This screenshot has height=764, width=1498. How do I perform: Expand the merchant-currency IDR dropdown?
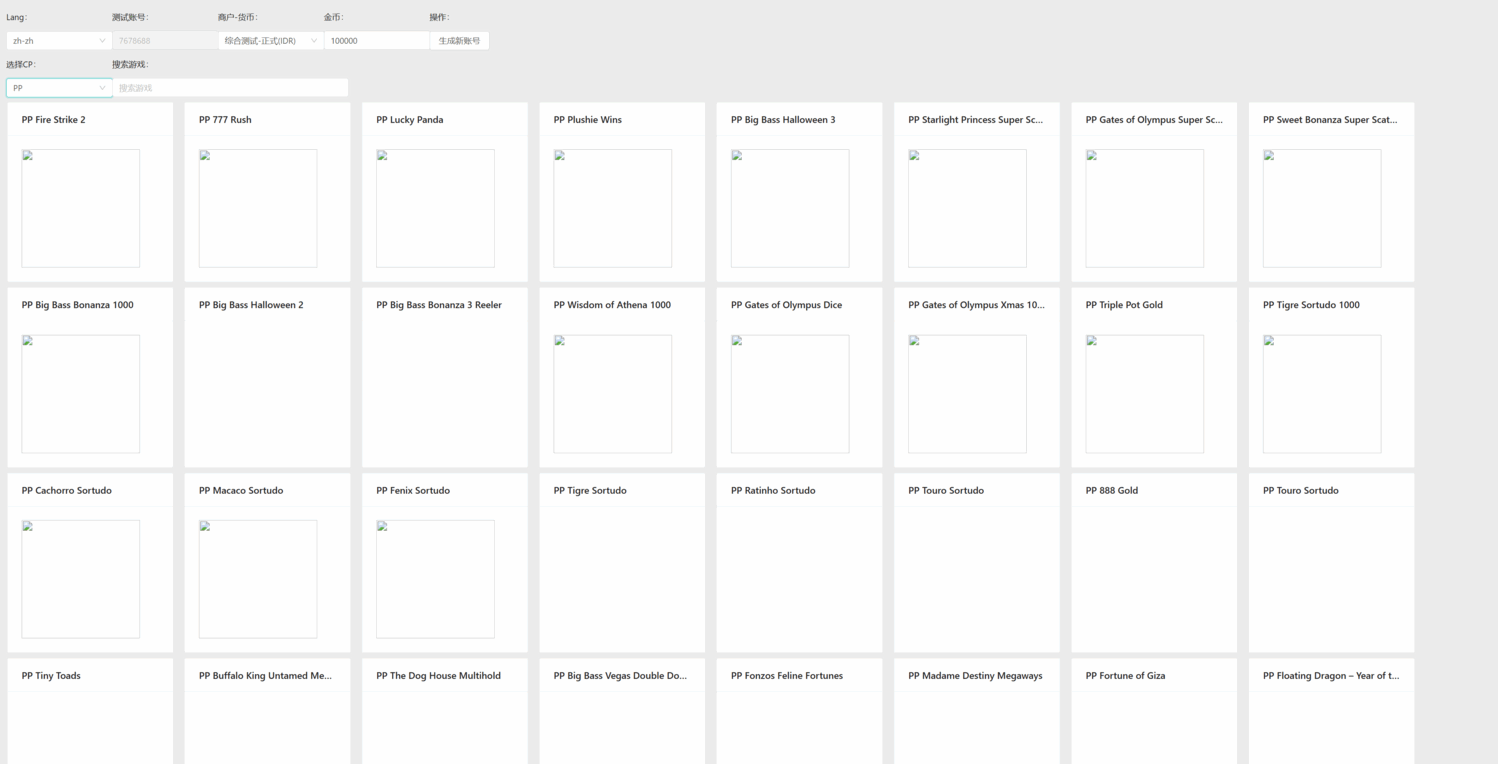click(x=270, y=41)
